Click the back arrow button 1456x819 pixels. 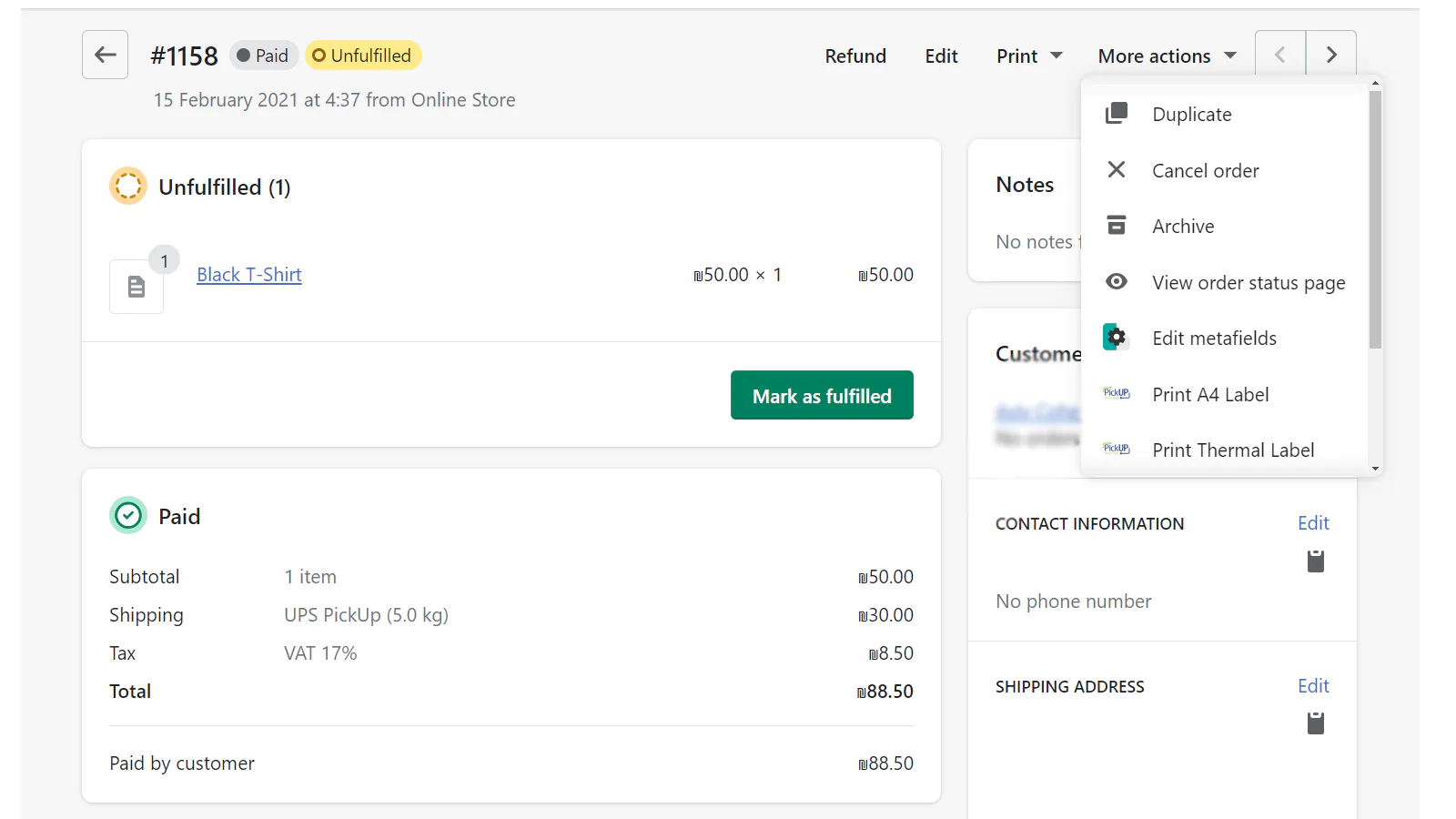105,55
